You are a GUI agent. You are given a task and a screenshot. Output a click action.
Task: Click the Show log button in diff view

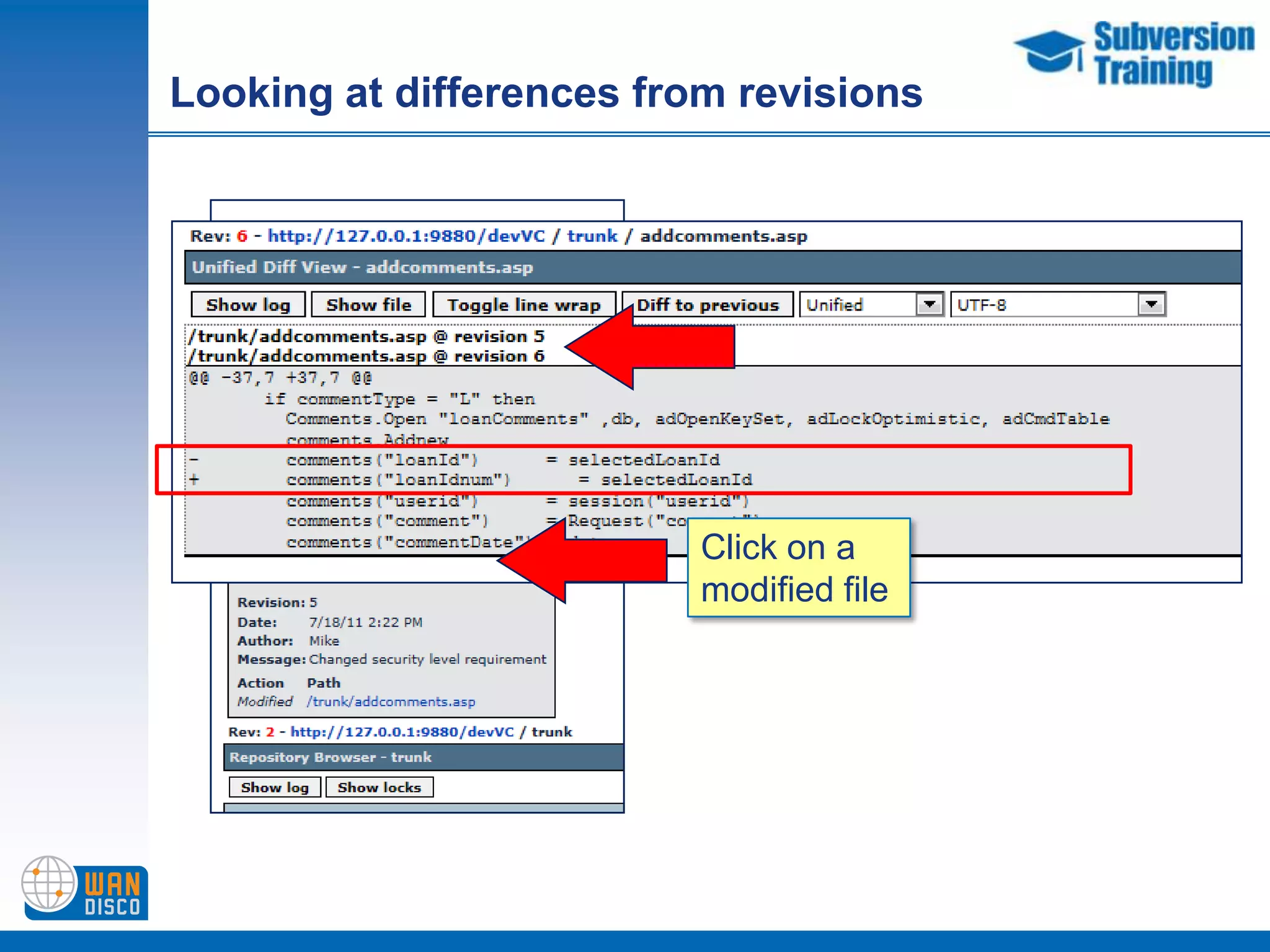click(x=248, y=305)
